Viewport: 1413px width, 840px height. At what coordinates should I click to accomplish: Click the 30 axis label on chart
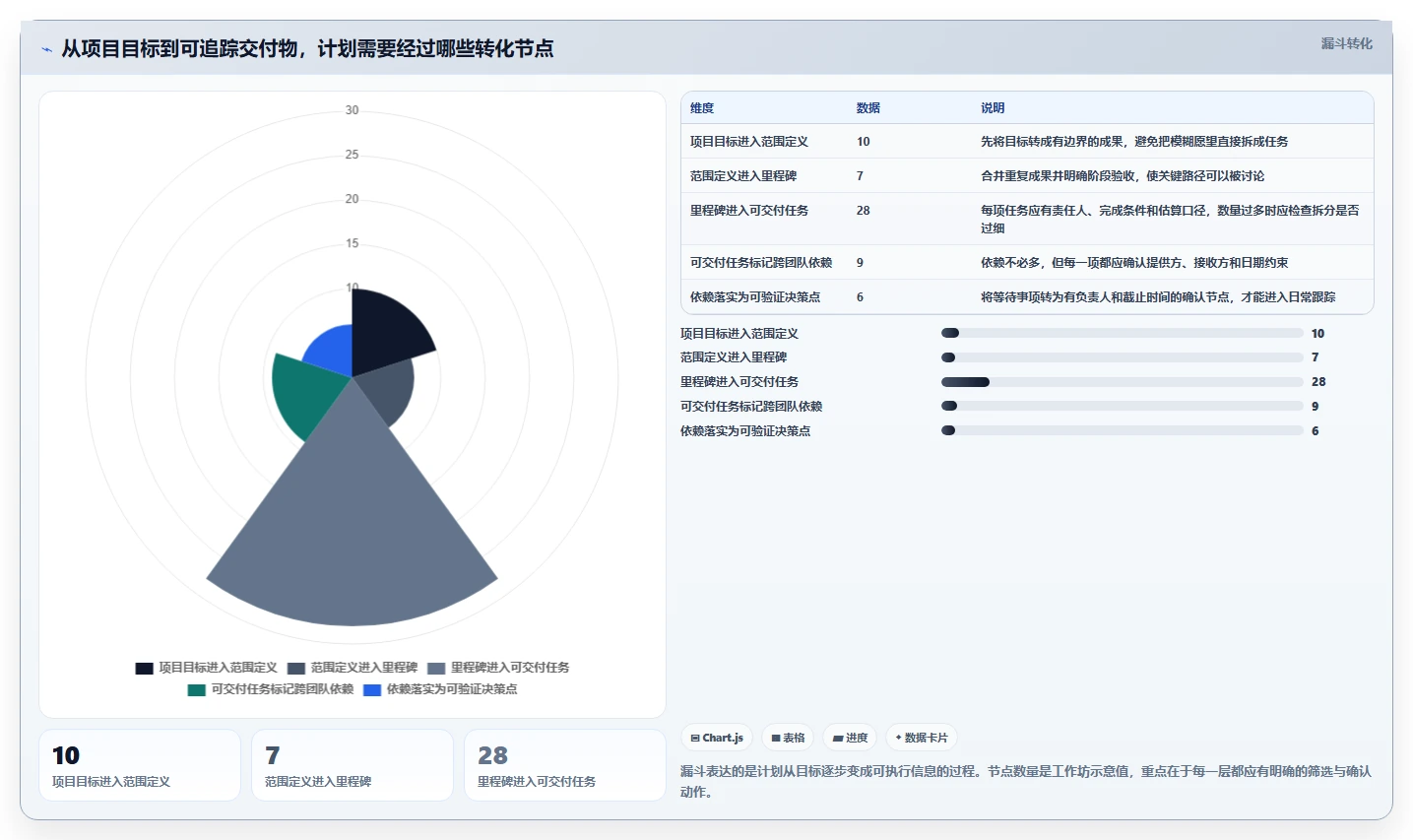(352, 110)
